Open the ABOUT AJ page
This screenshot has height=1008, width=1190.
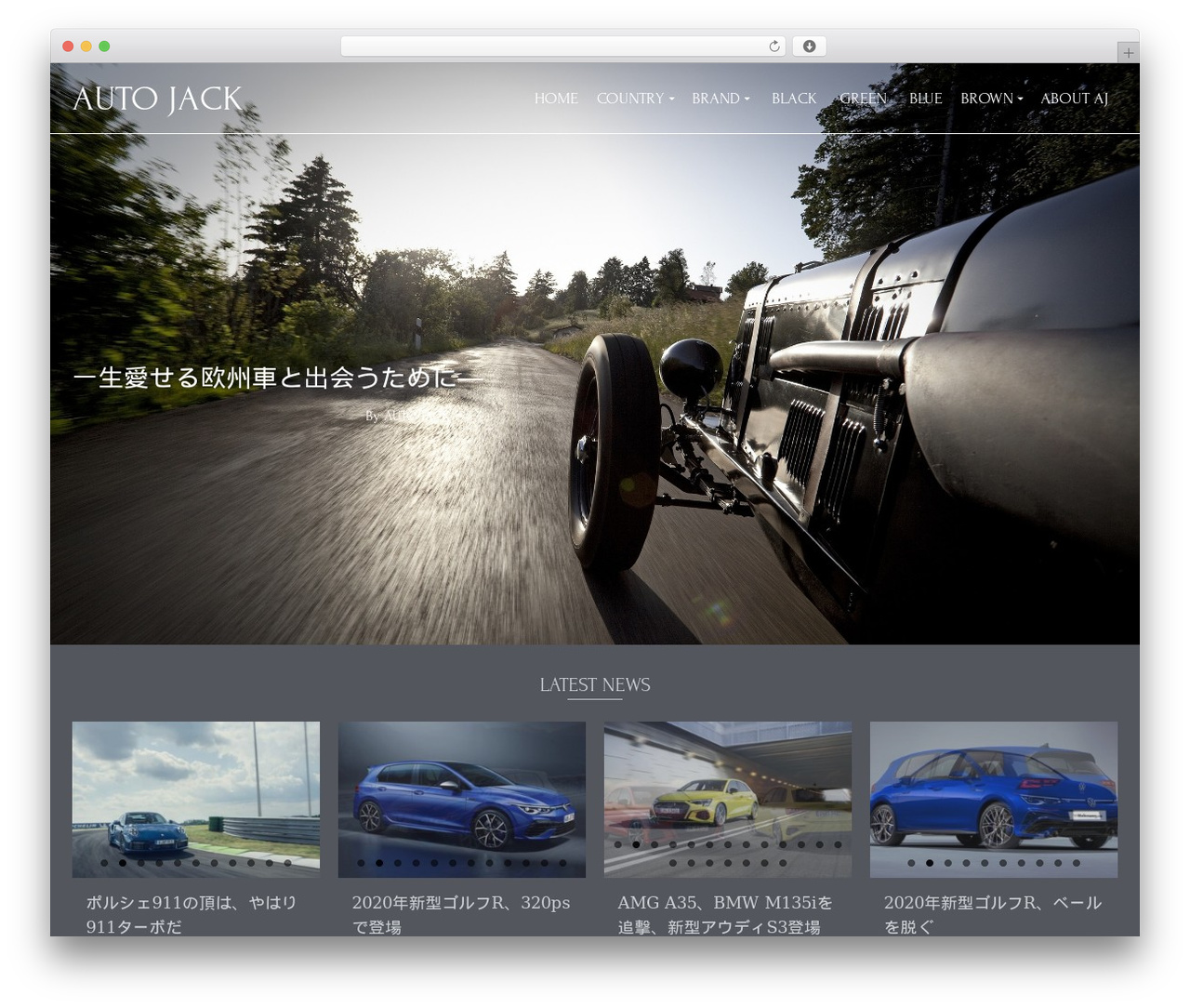point(1074,99)
